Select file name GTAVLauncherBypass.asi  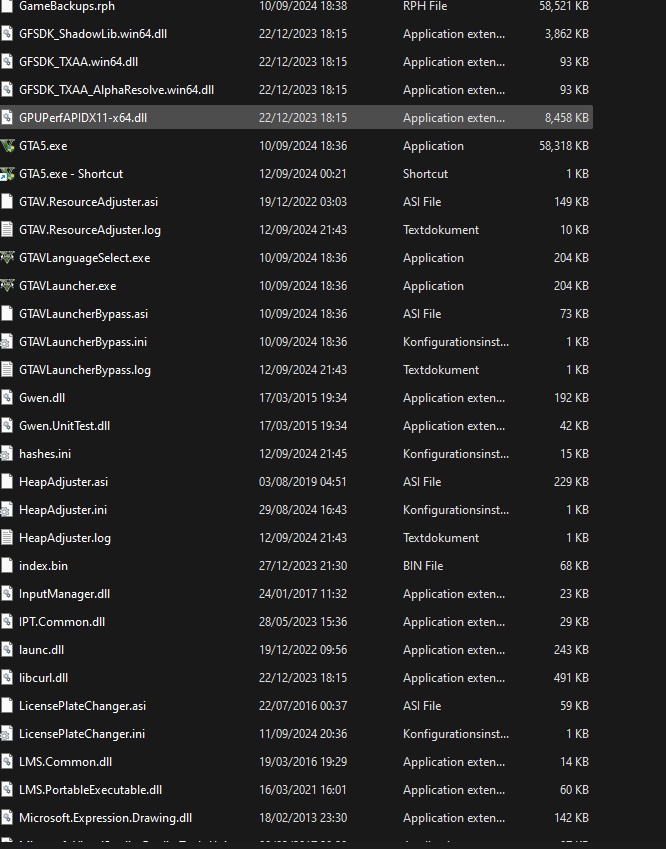[x=83, y=314]
